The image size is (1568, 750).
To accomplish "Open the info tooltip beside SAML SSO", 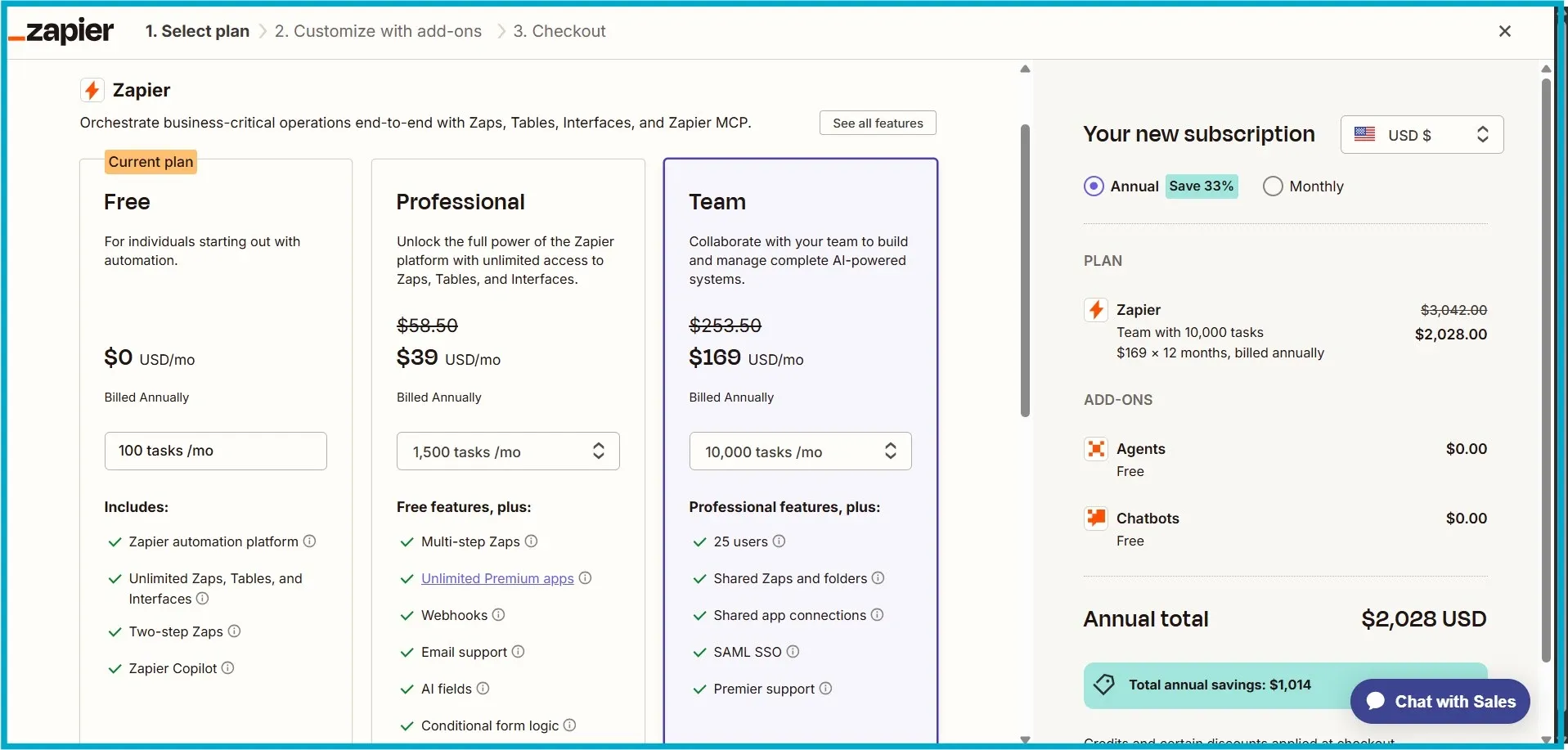I will (792, 651).
